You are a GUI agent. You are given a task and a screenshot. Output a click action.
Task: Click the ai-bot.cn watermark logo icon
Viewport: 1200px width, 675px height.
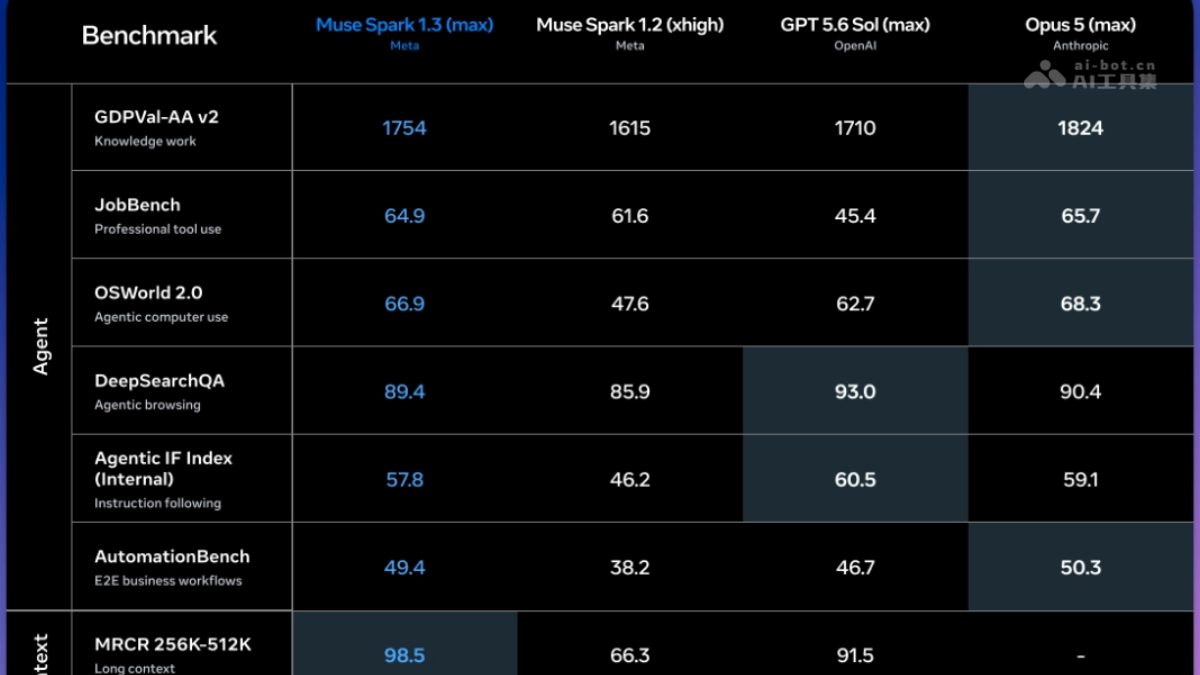(x=1044, y=74)
